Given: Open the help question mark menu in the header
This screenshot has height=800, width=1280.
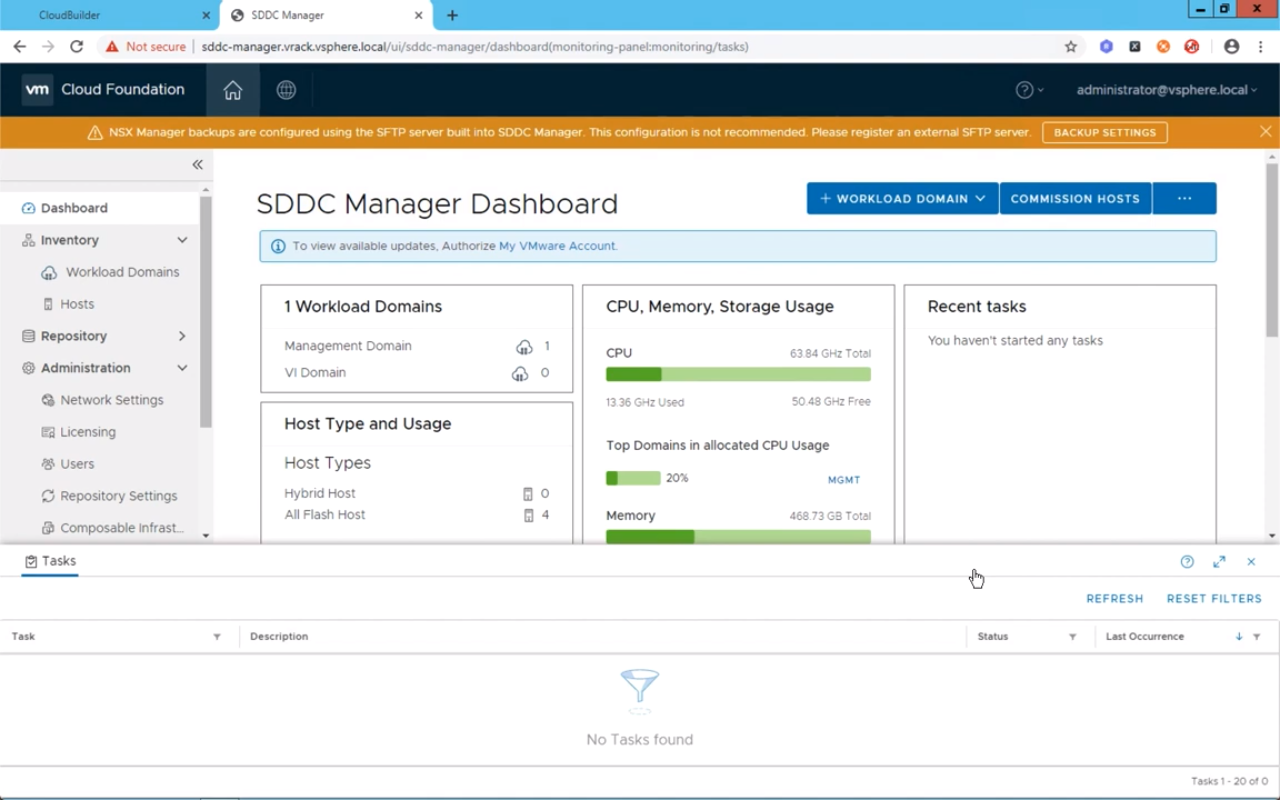Looking at the screenshot, I should 1029,90.
